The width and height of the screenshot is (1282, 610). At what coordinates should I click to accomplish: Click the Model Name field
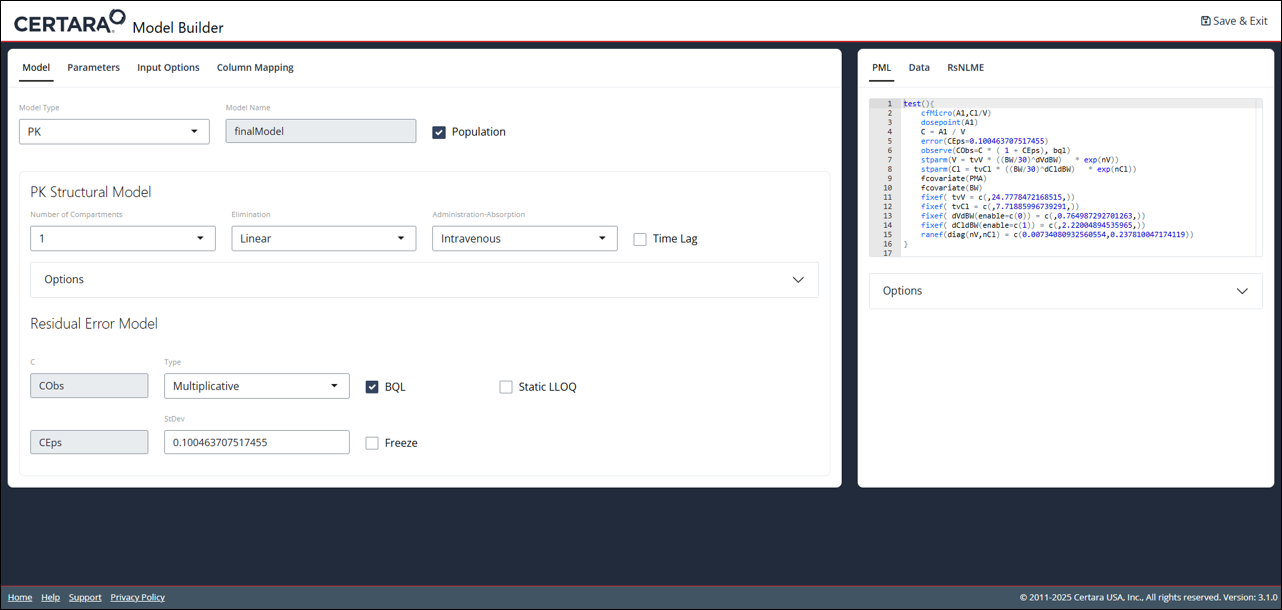pyautogui.click(x=320, y=131)
